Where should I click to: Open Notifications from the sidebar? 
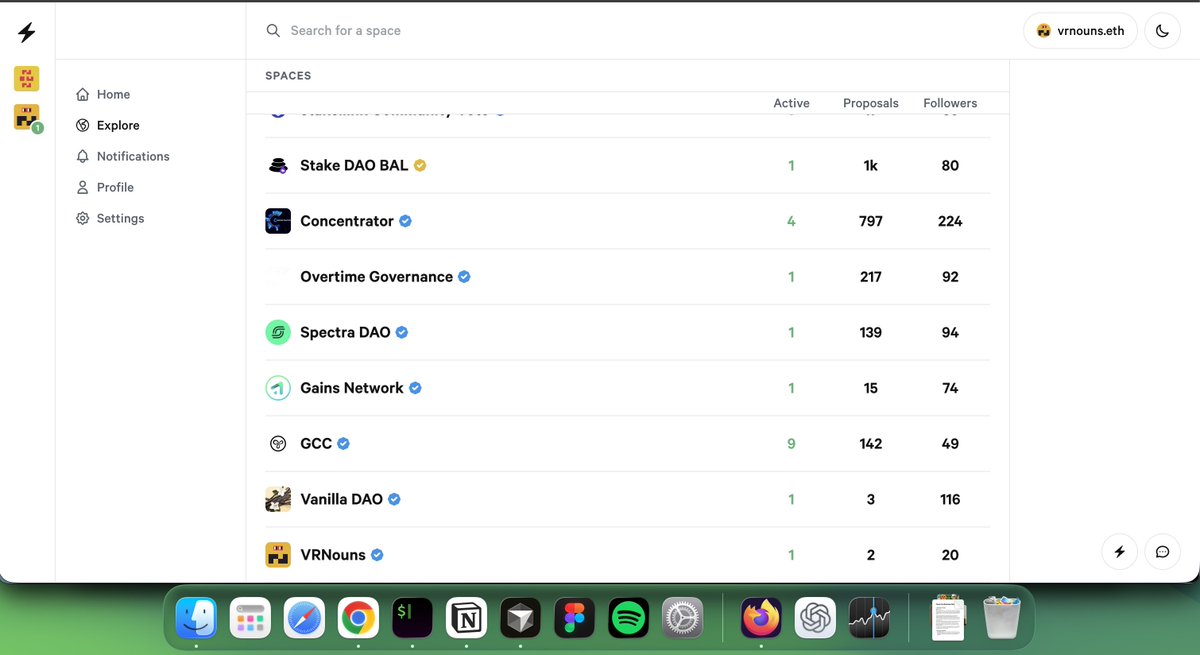pos(132,156)
